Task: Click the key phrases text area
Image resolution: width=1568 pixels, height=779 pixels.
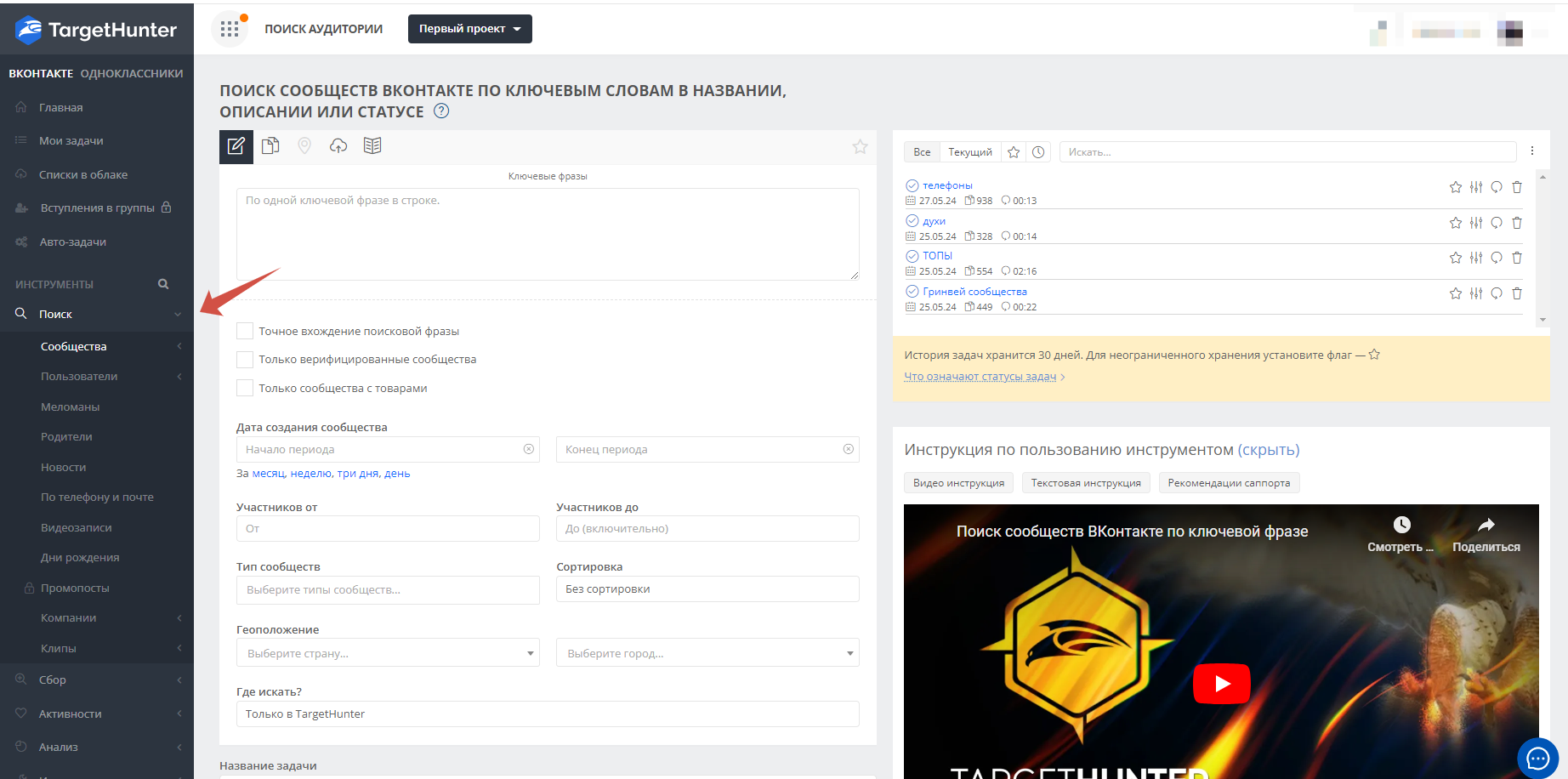Action: (x=548, y=234)
